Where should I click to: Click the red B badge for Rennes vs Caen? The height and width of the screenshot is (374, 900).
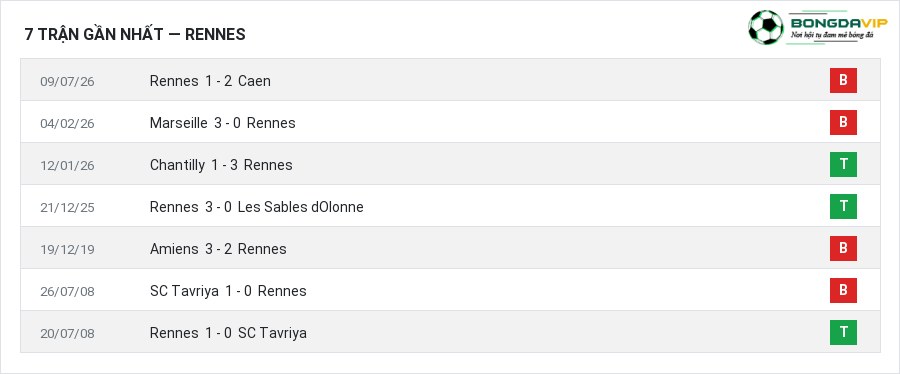click(843, 80)
